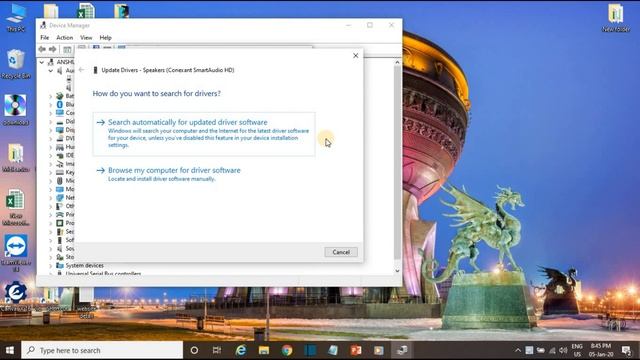Image resolution: width=640 pixels, height=360 pixels.
Task: Select the IDE controllers icon in tree
Action: point(60,155)
